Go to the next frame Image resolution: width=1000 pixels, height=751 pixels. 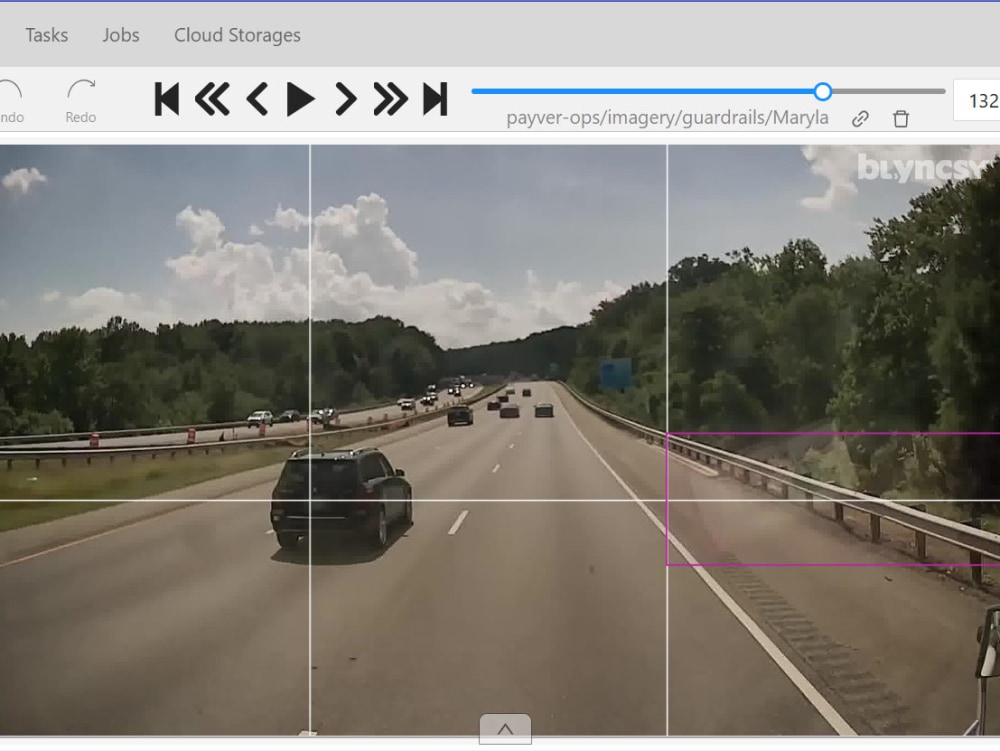[345, 99]
